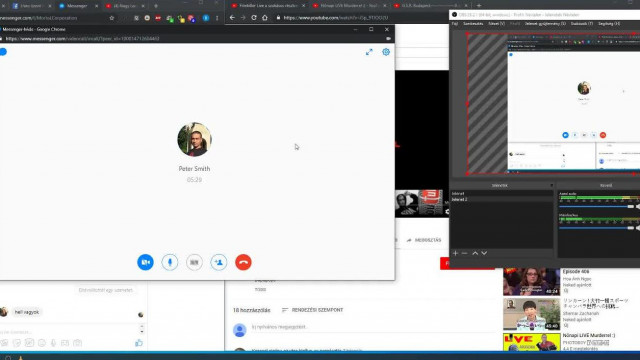Click the camera icon in chat toolbar

pyautogui.click(x=78, y=343)
